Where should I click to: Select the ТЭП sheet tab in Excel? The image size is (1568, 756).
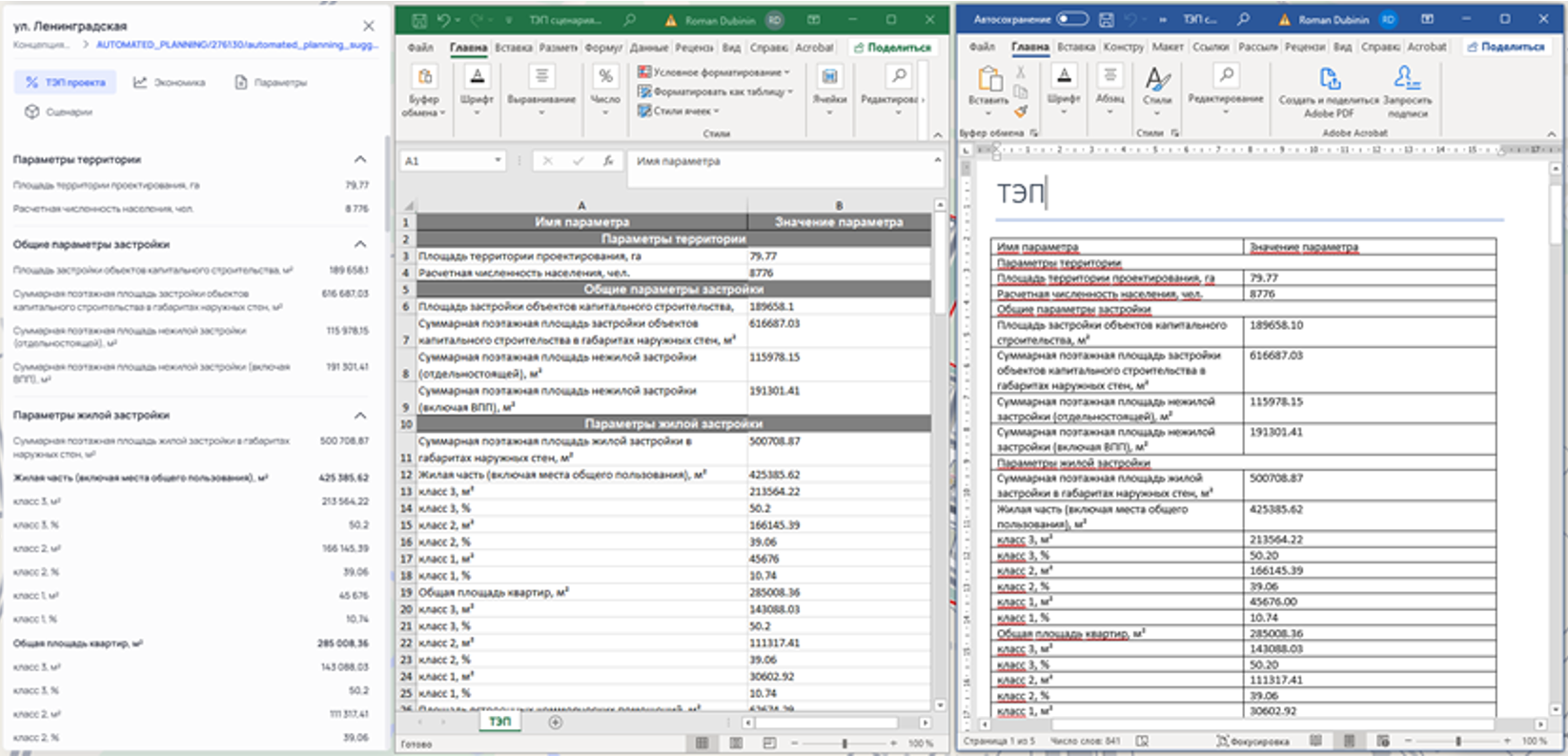click(x=499, y=722)
